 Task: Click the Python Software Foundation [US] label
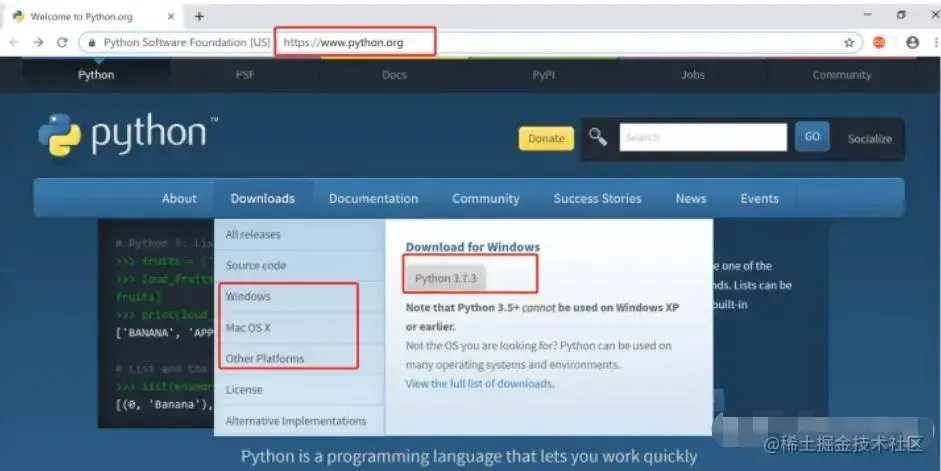(187, 43)
